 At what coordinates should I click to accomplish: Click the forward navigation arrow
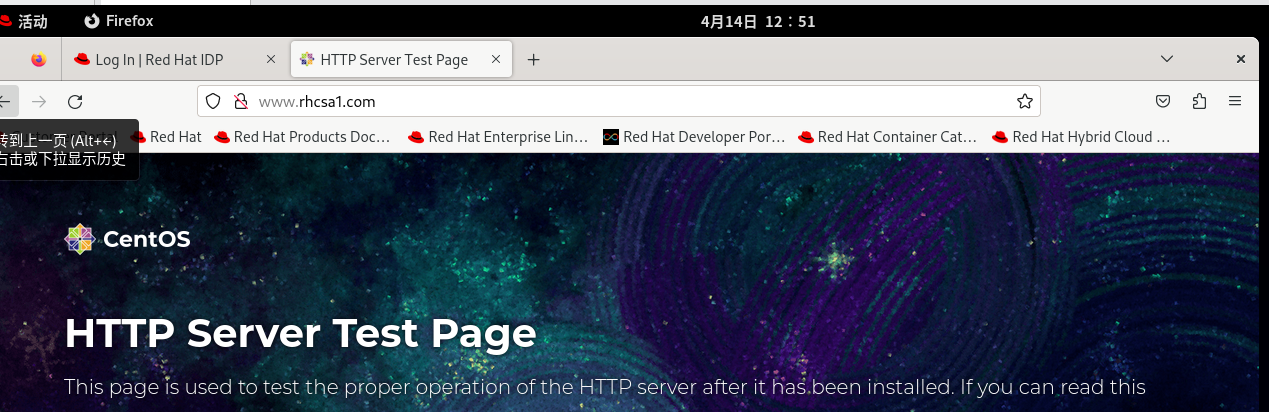40,101
